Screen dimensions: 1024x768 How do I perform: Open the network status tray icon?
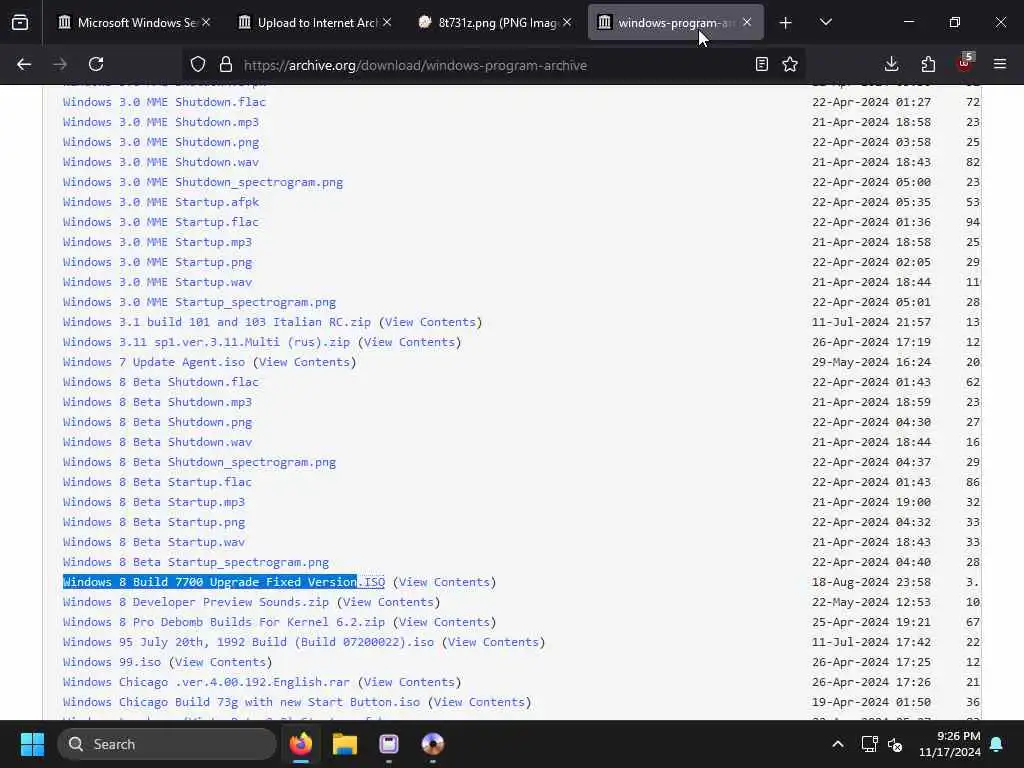pyautogui.click(x=869, y=744)
